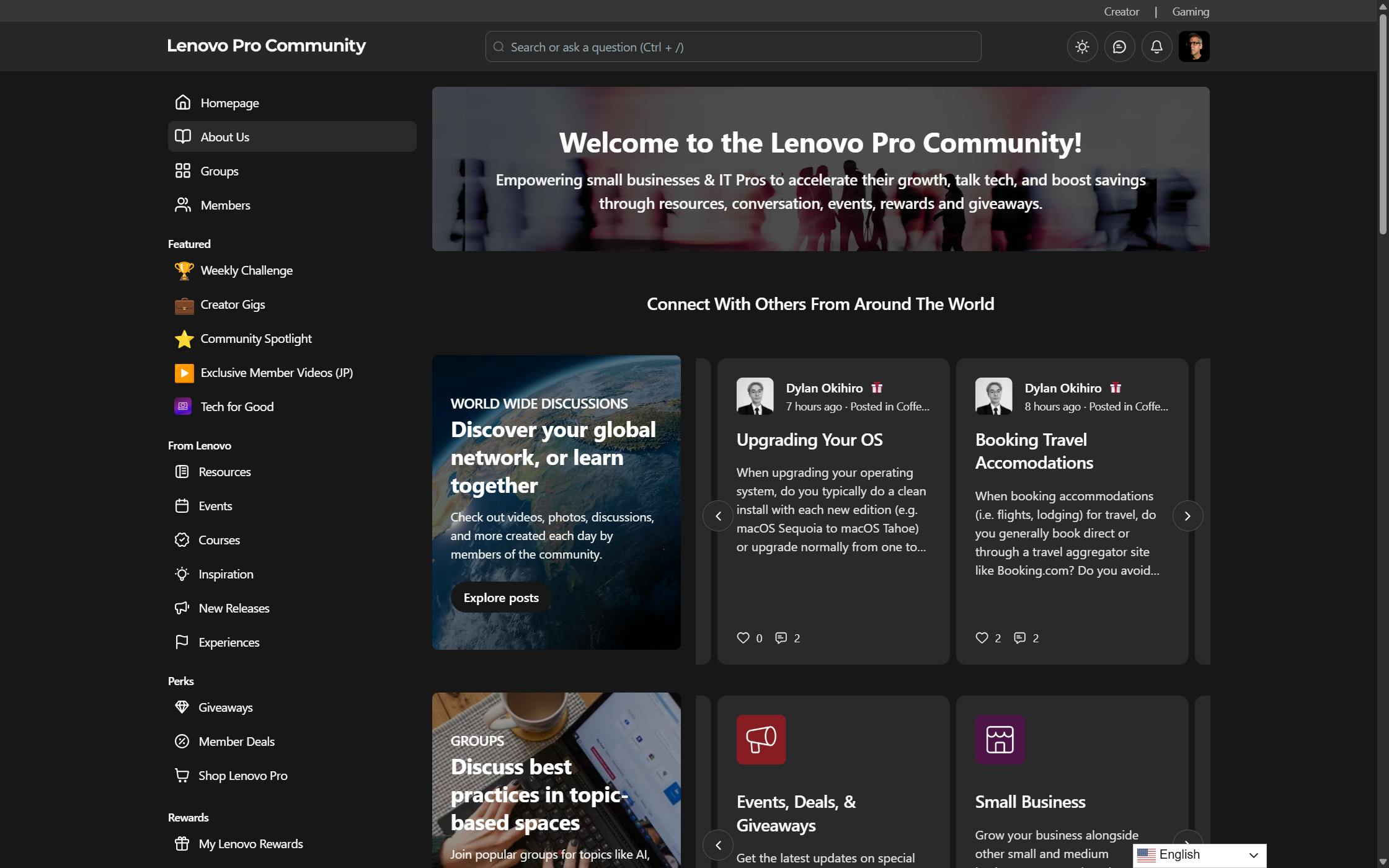Click Weekly Challenge trophy icon

click(x=184, y=271)
